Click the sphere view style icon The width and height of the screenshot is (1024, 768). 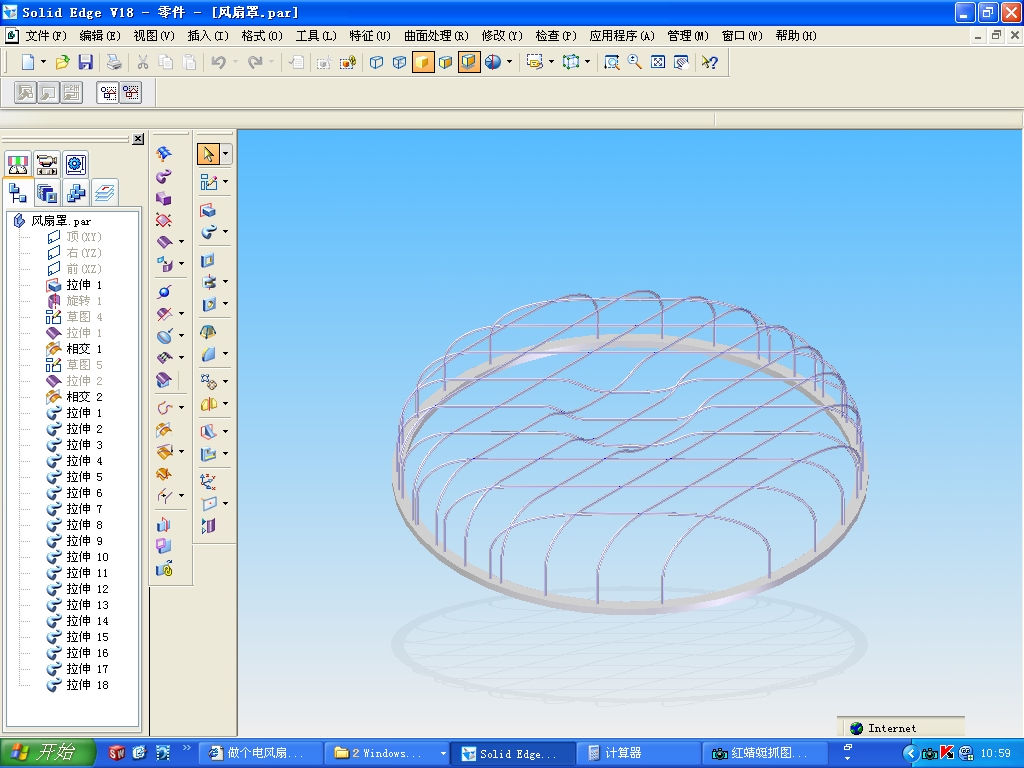(493, 62)
